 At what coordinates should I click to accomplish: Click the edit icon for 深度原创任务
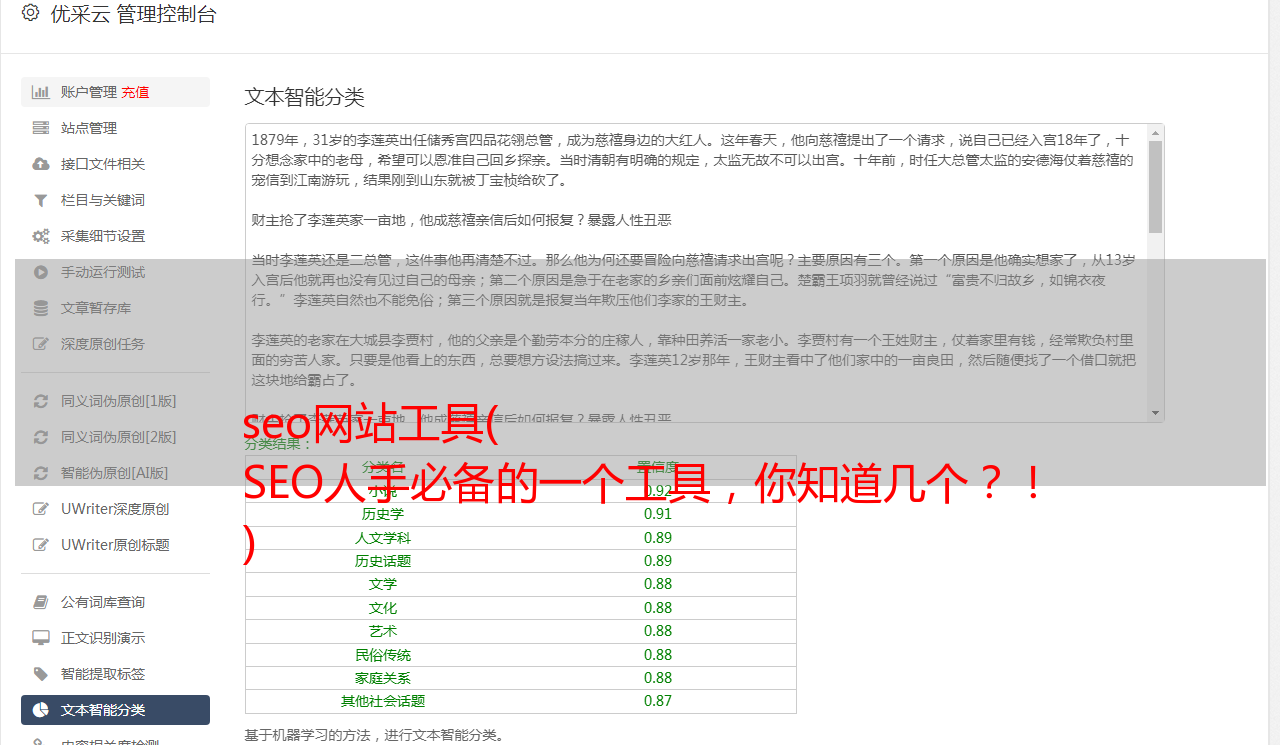[41, 344]
